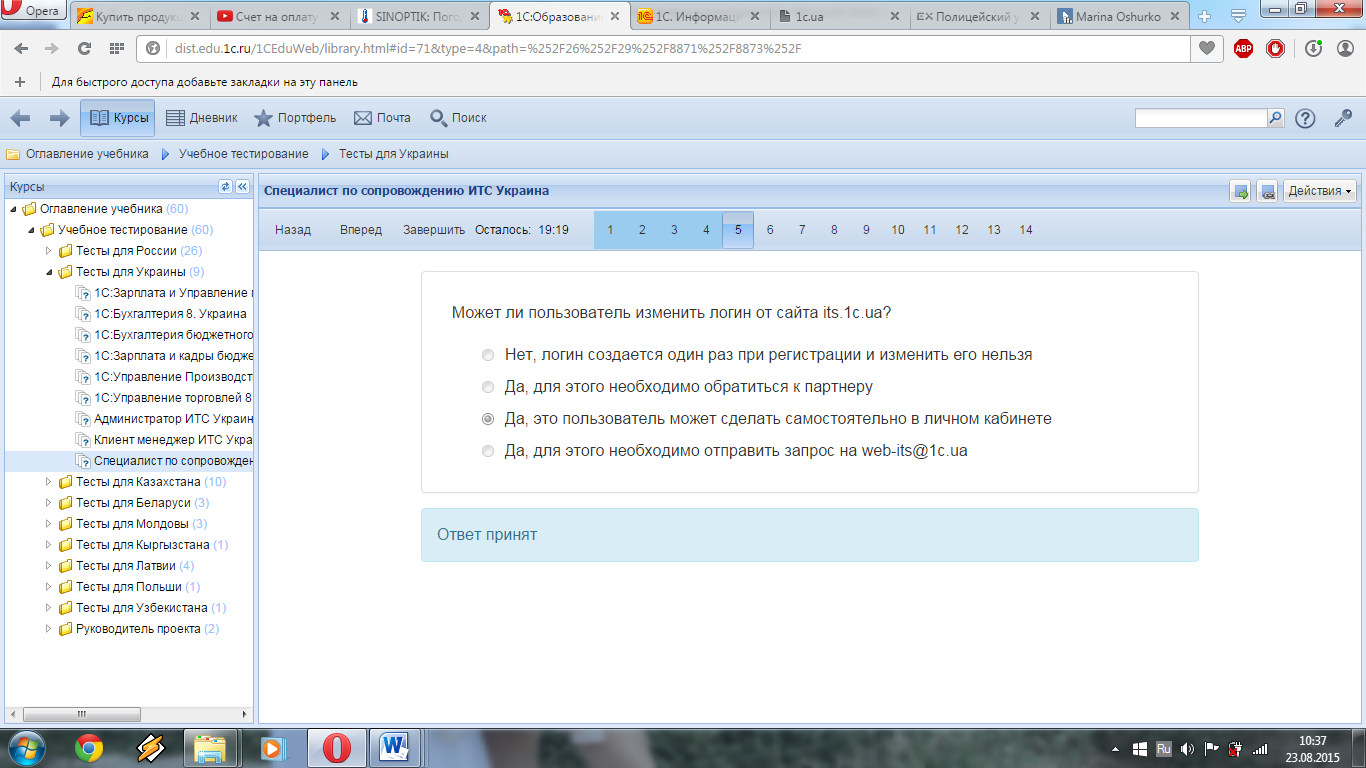The height and width of the screenshot is (768, 1366).
Task: Click the green arrow icon beside Действия
Action: [x=1241, y=191]
